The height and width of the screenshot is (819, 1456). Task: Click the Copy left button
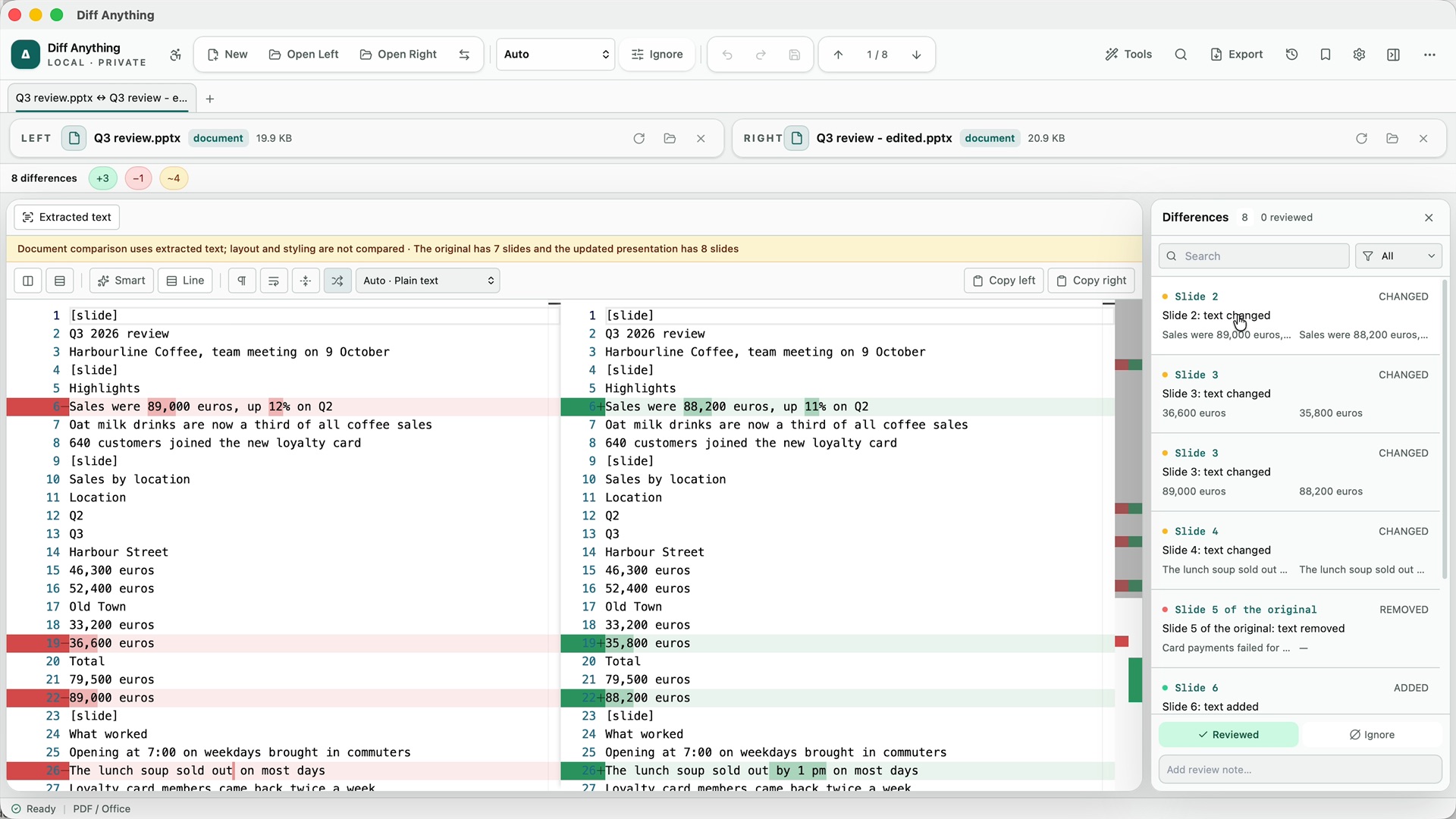pos(1004,281)
